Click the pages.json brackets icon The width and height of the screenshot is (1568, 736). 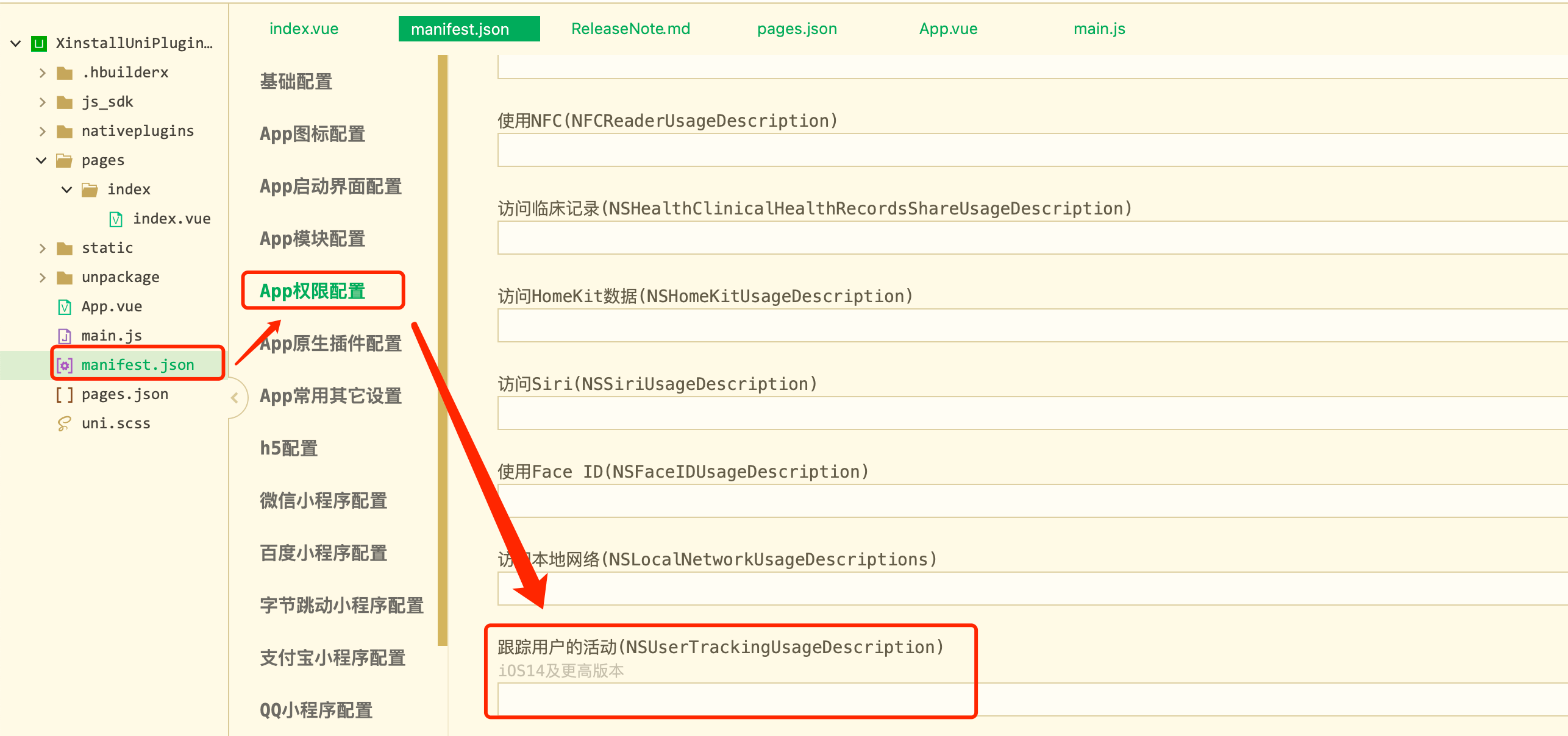pos(63,394)
